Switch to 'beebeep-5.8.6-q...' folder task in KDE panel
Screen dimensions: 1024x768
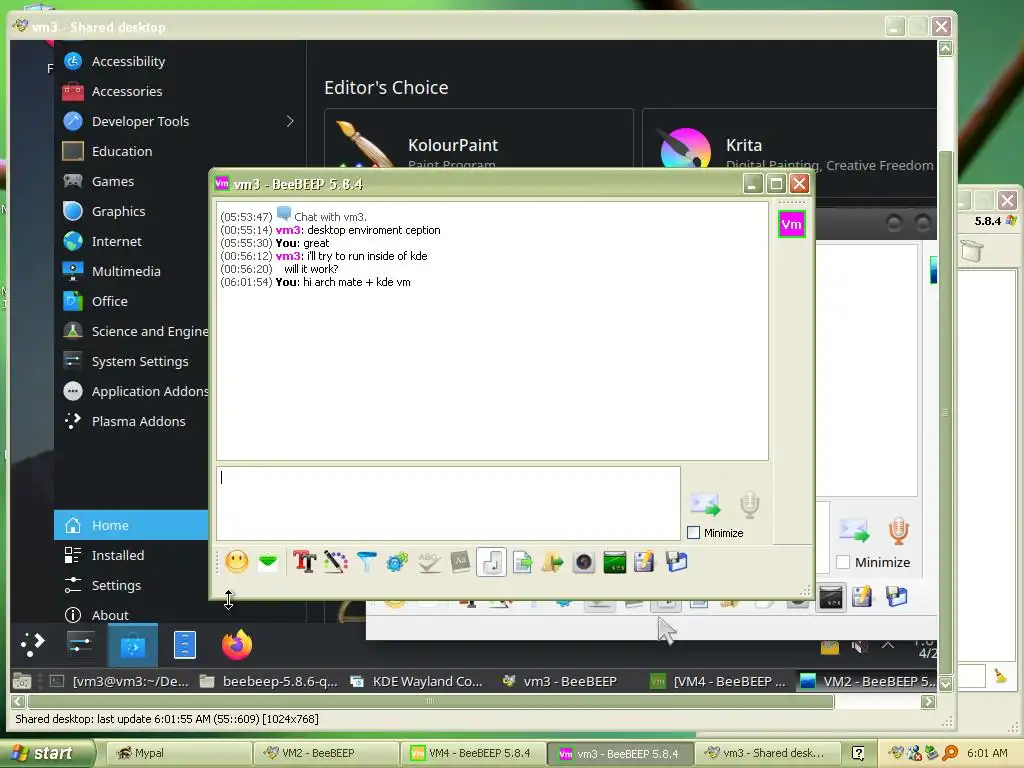click(269, 682)
